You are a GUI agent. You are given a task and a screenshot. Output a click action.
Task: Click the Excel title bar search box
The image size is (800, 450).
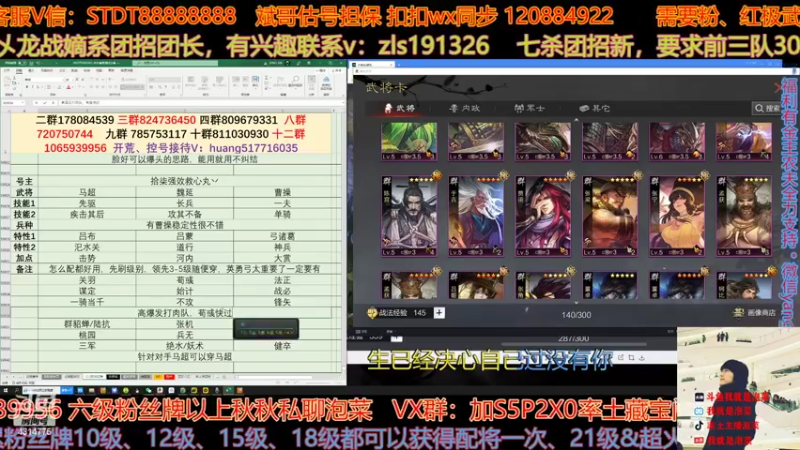[x=175, y=63]
